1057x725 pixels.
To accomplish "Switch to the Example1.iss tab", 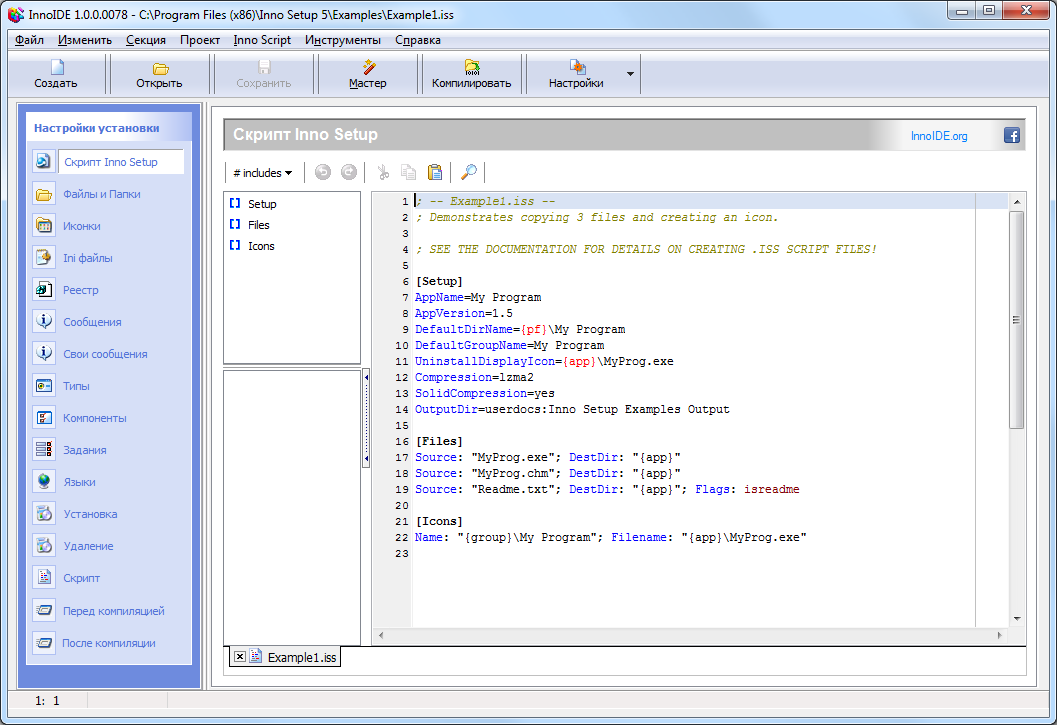I will [x=301, y=658].
